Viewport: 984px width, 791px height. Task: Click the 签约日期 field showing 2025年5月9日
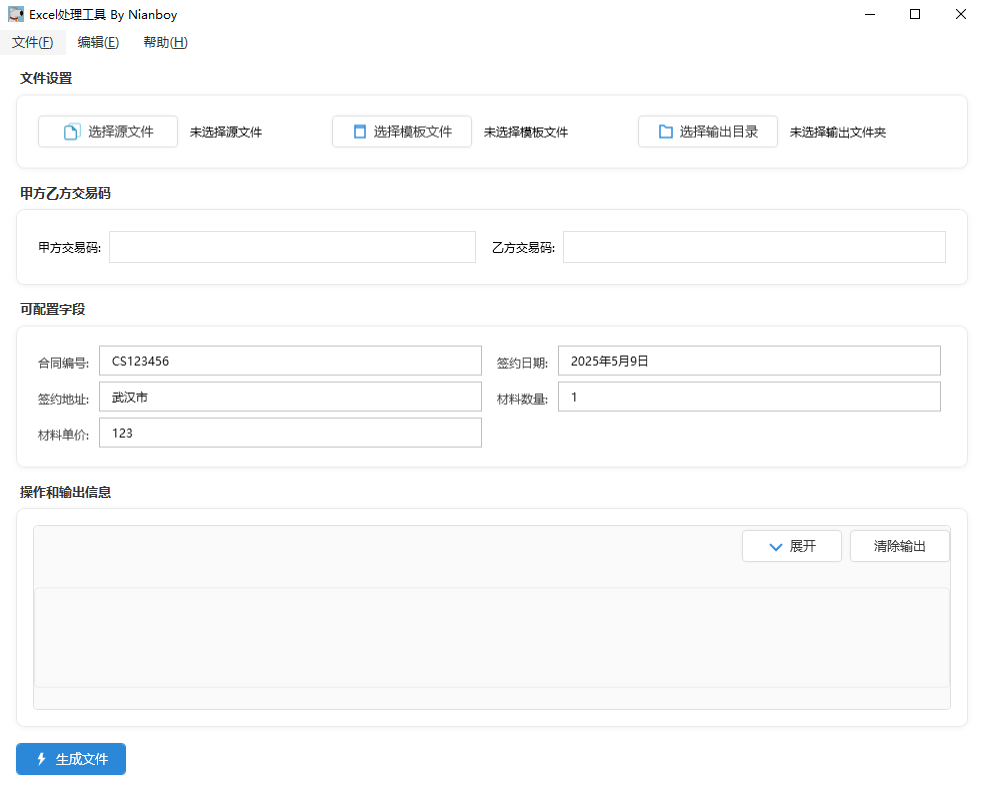[x=748, y=361]
